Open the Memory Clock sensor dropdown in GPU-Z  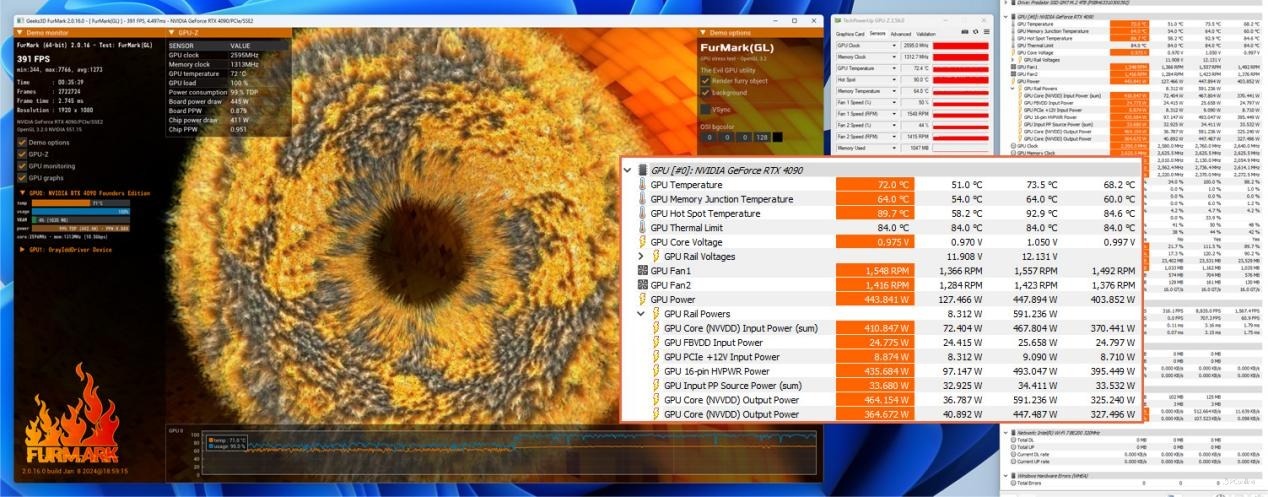[x=895, y=57]
